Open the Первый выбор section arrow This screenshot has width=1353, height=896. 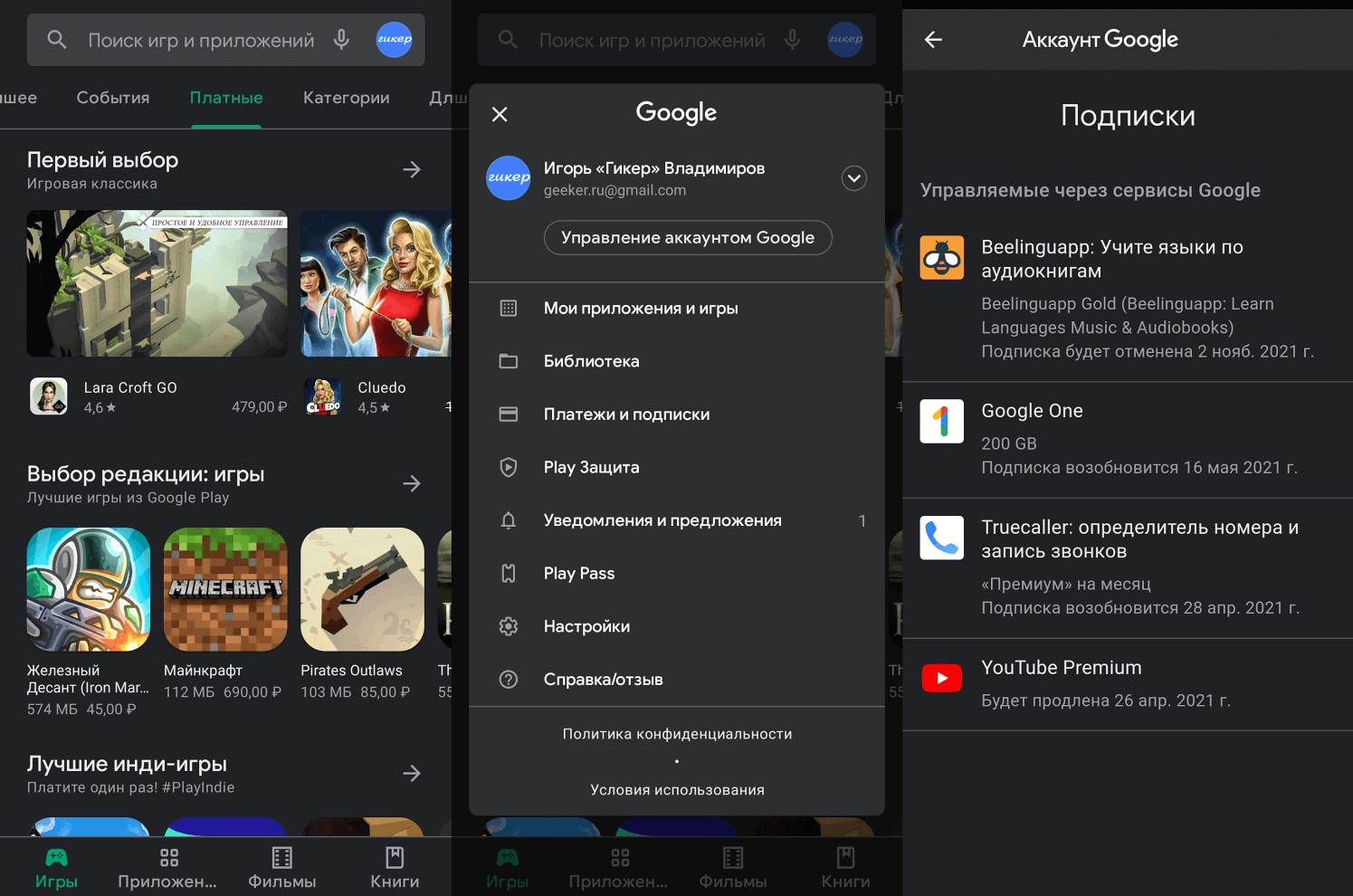(412, 170)
